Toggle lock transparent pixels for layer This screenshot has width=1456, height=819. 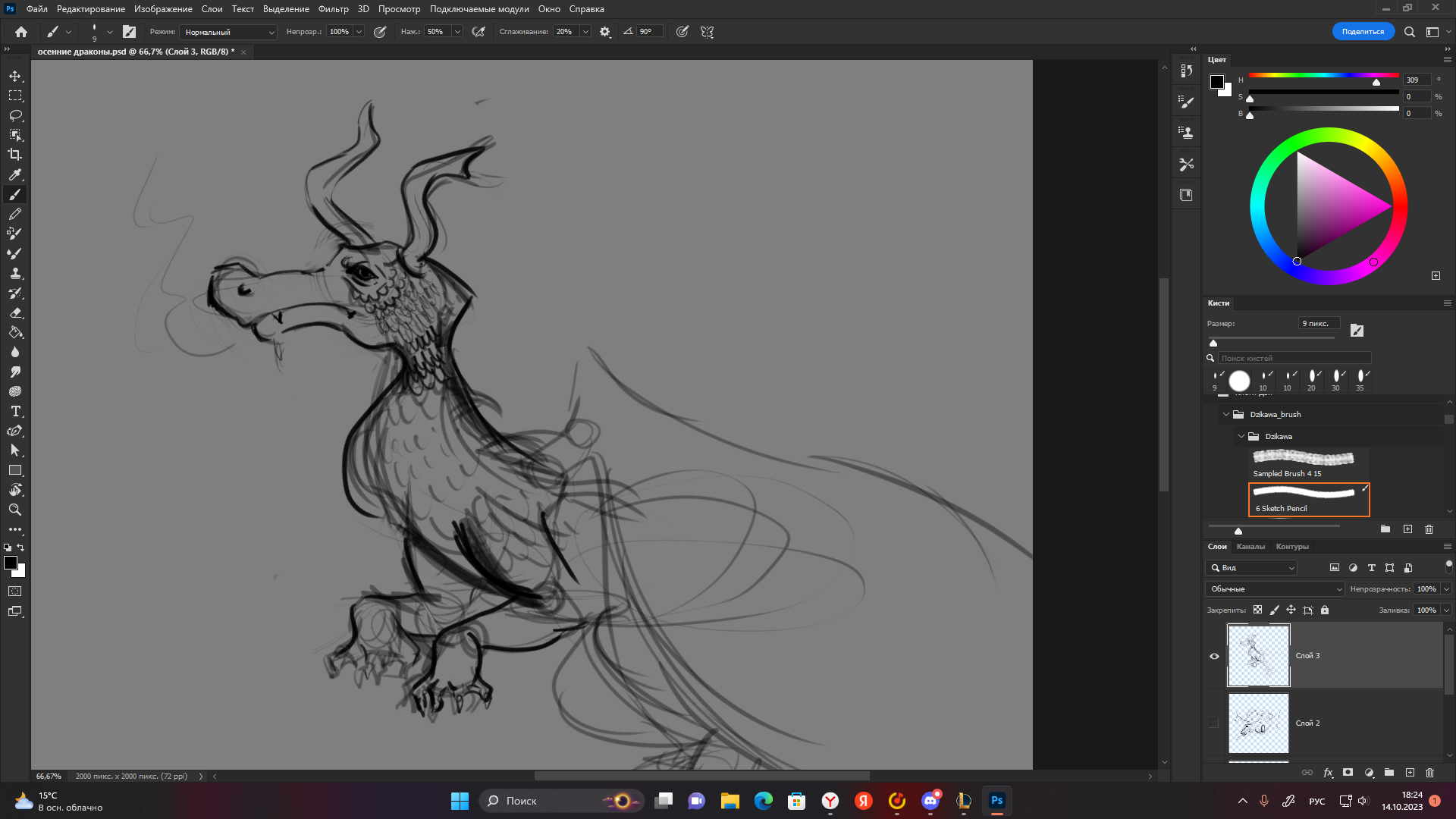(1257, 610)
